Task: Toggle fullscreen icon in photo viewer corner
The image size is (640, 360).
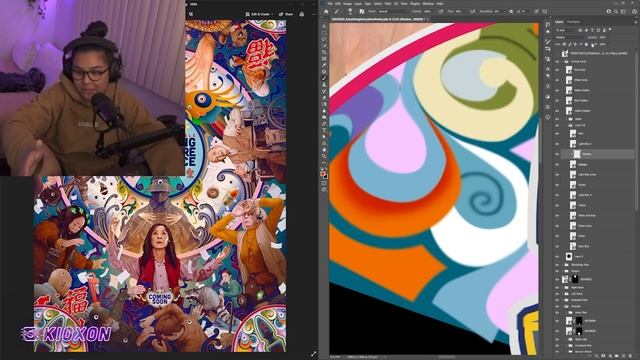Action: 313,354
